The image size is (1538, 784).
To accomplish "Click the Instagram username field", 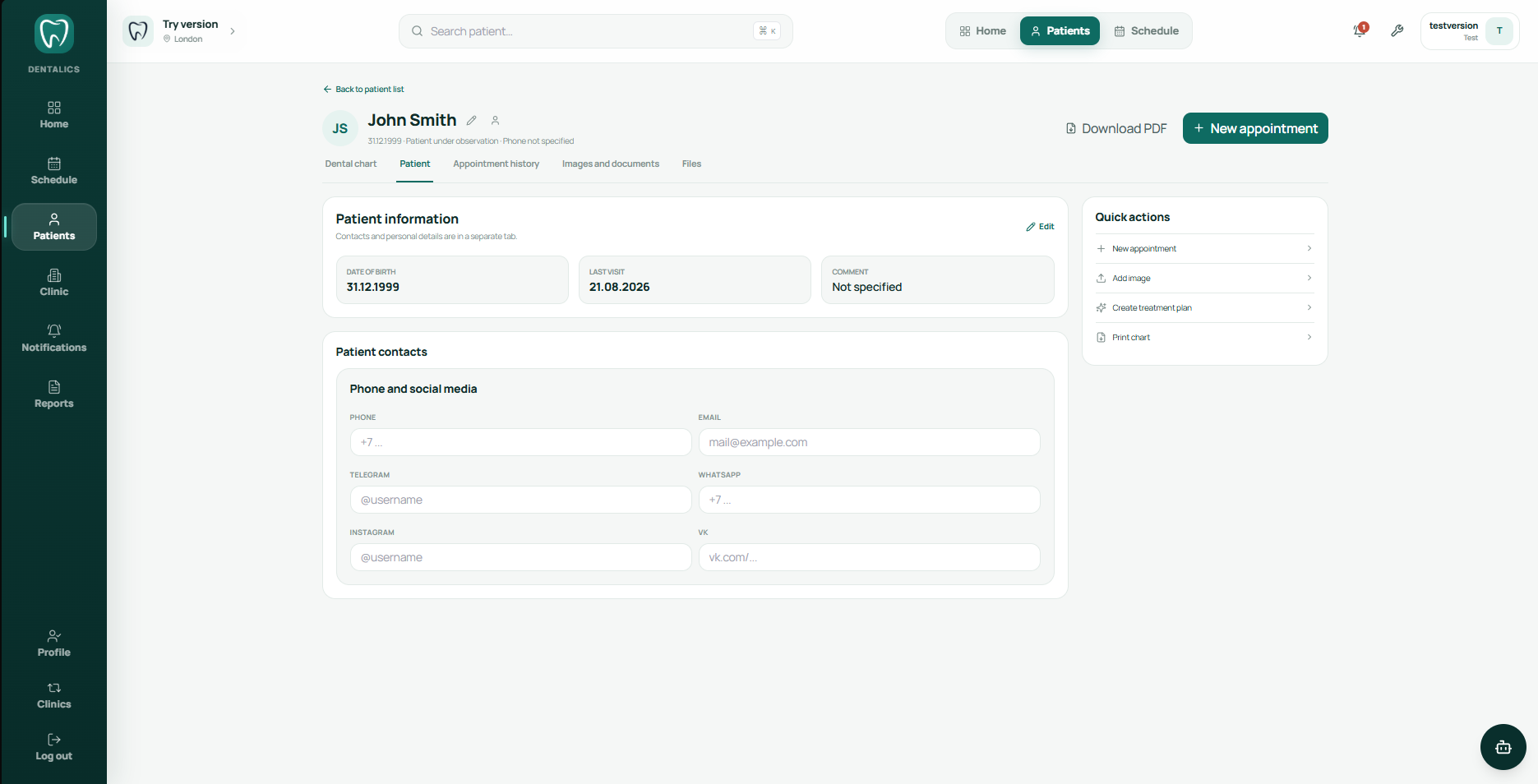I will pyautogui.click(x=520, y=557).
